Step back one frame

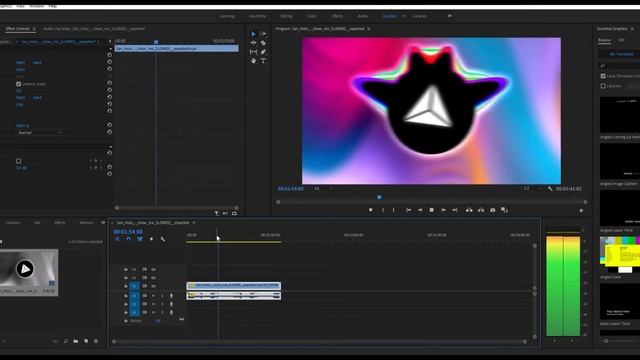click(x=420, y=210)
